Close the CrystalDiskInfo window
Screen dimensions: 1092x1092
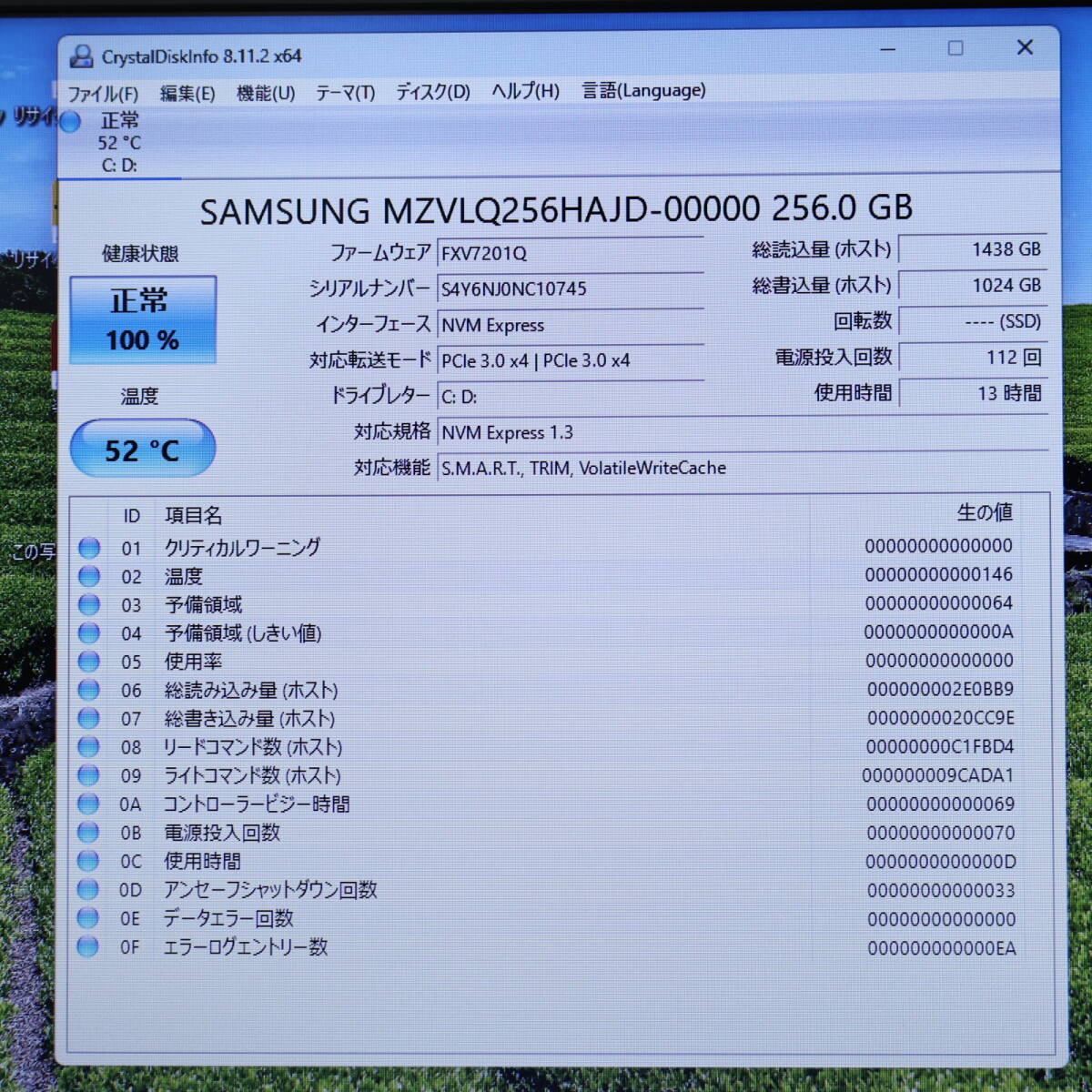1025,47
